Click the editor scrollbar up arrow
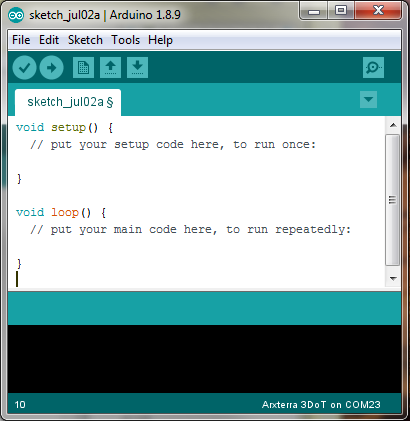This screenshot has width=410, height=421. [393, 125]
